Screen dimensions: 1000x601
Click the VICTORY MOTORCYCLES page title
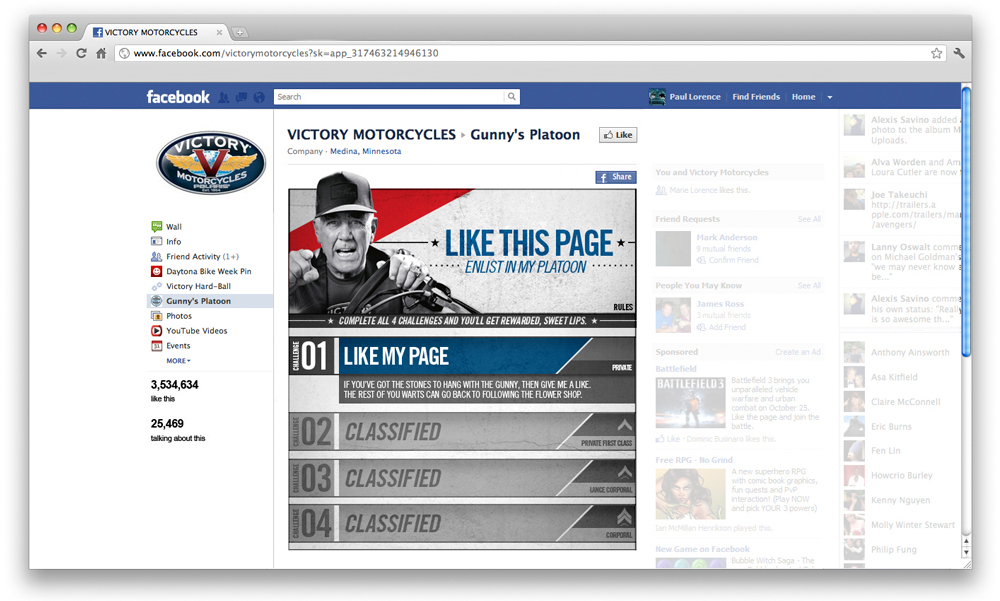click(x=371, y=135)
